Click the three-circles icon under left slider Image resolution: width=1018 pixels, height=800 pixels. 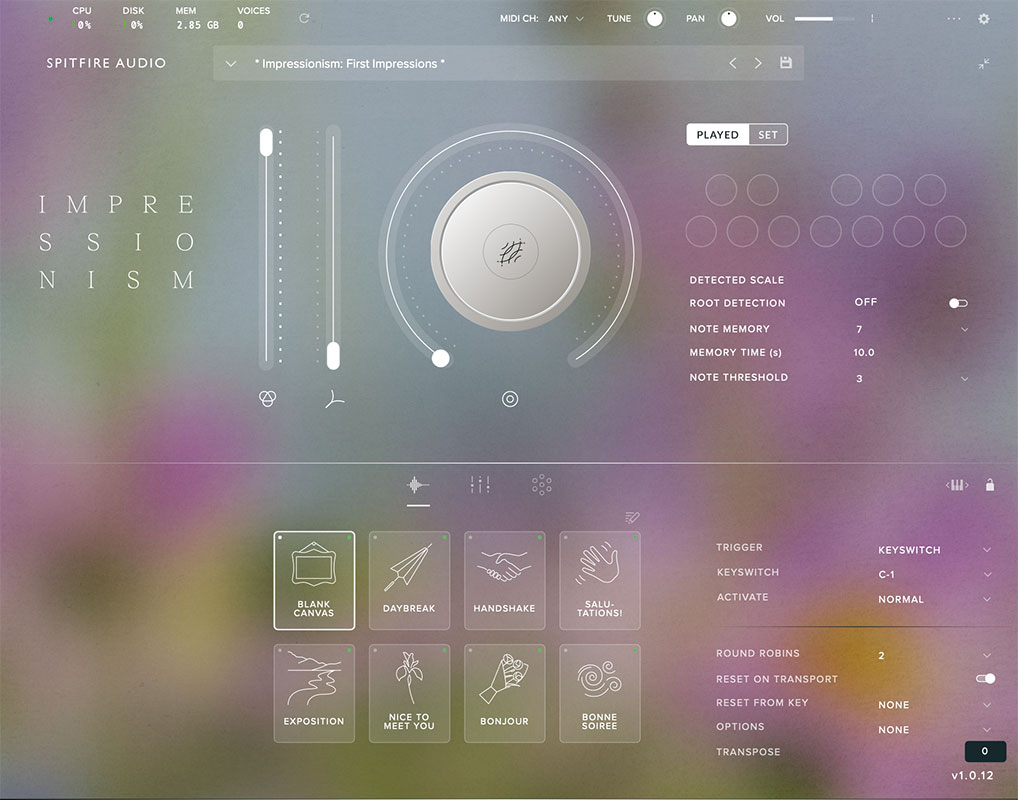click(x=267, y=398)
